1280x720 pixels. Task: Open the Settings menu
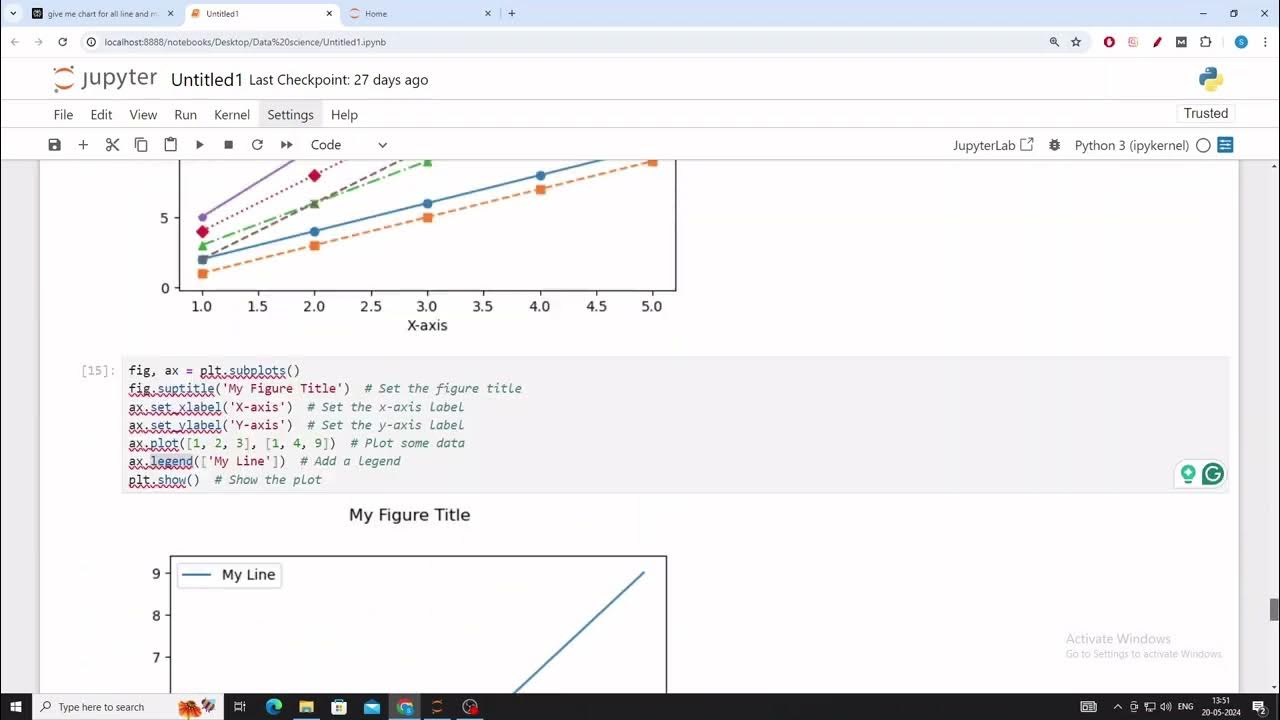click(290, 115)
